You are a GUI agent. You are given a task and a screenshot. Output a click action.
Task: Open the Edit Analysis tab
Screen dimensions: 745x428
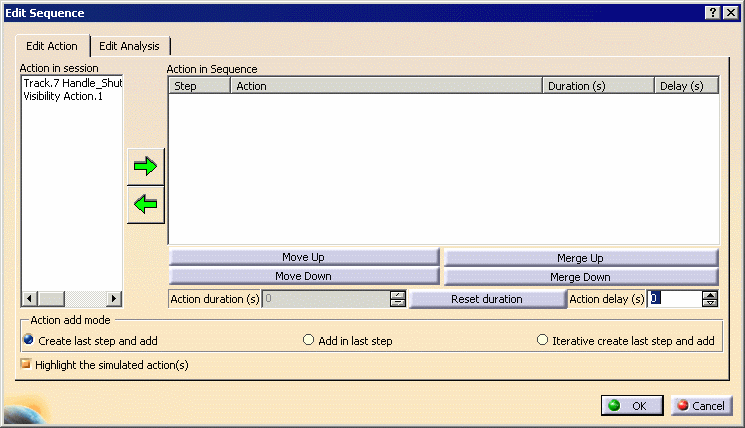coord(129,46)
